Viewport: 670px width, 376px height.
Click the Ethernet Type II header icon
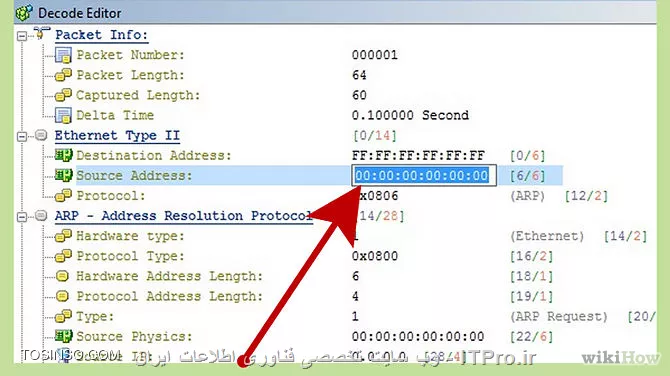pos(41,135)
